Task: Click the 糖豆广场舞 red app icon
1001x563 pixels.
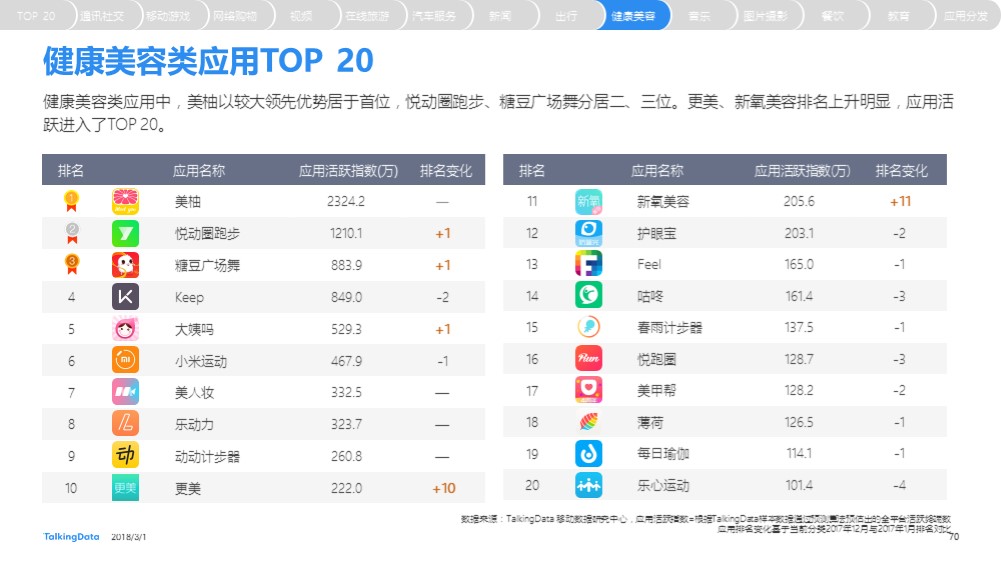Action: (x=125, y=265)
